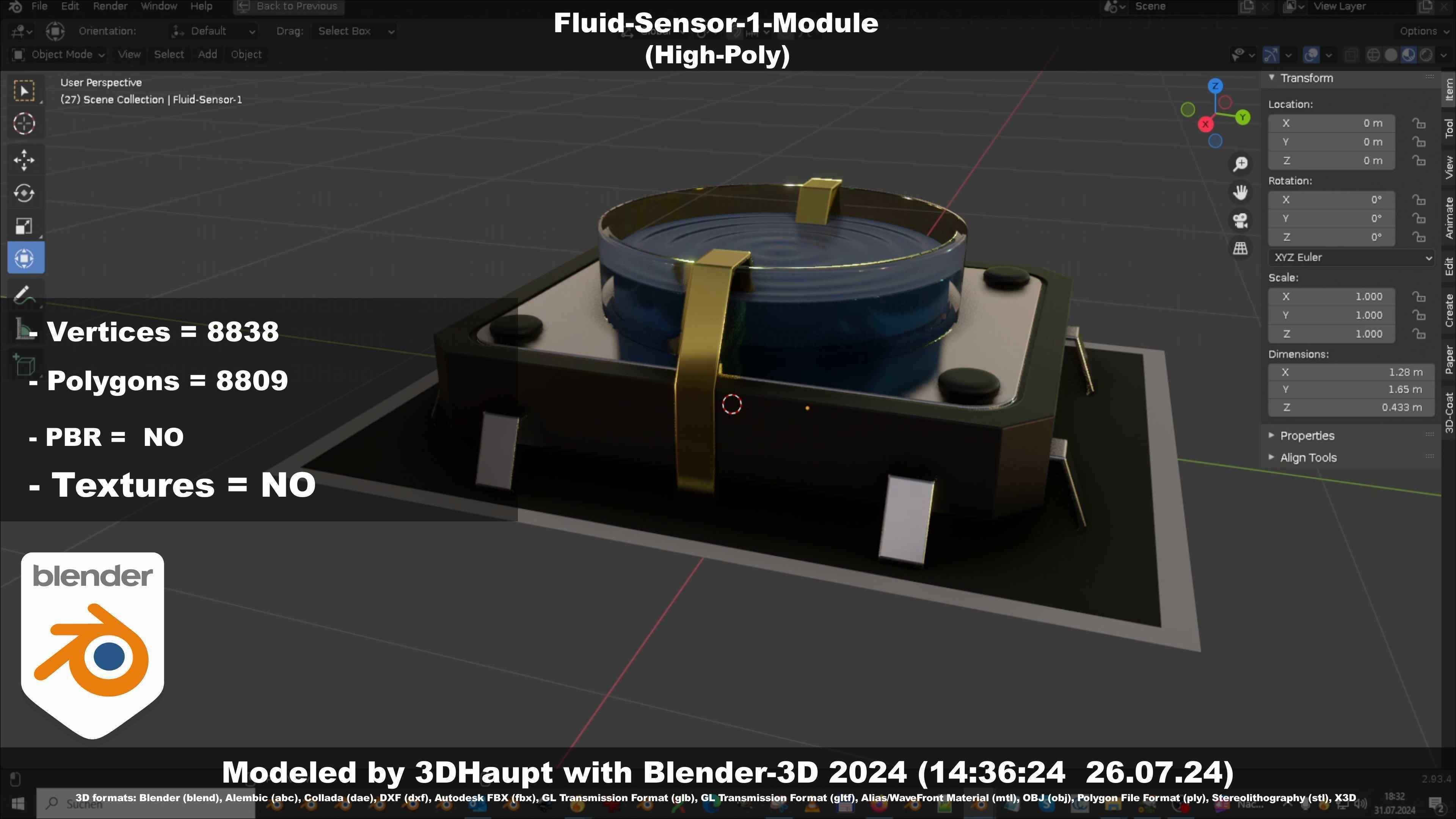Image resolution: width=1456 pixels, height=819 pixels.
Task: Switch to Rendered viewport shading
Action: pos(1426,55)
